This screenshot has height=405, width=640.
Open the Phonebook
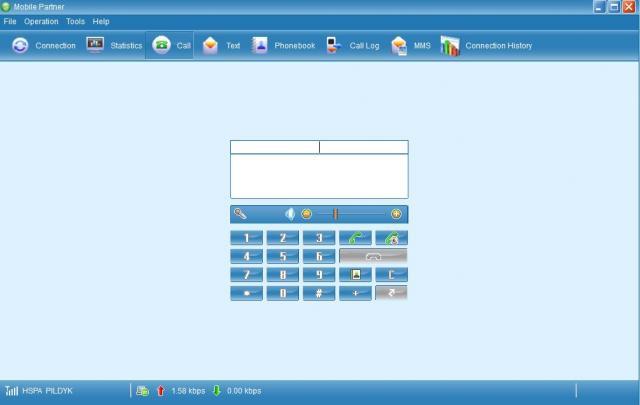click(x=283, y=46)
